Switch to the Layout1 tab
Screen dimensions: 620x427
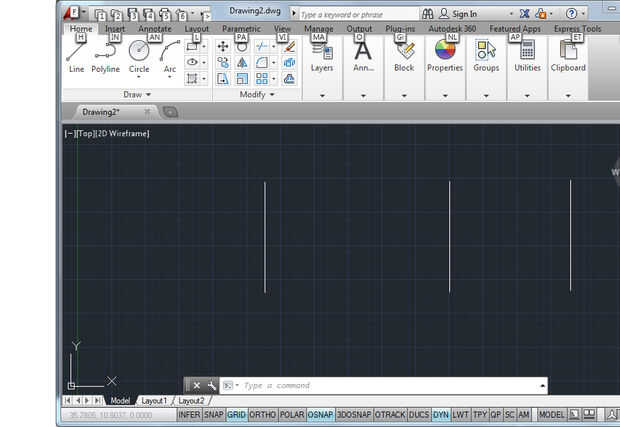[154, 401]
